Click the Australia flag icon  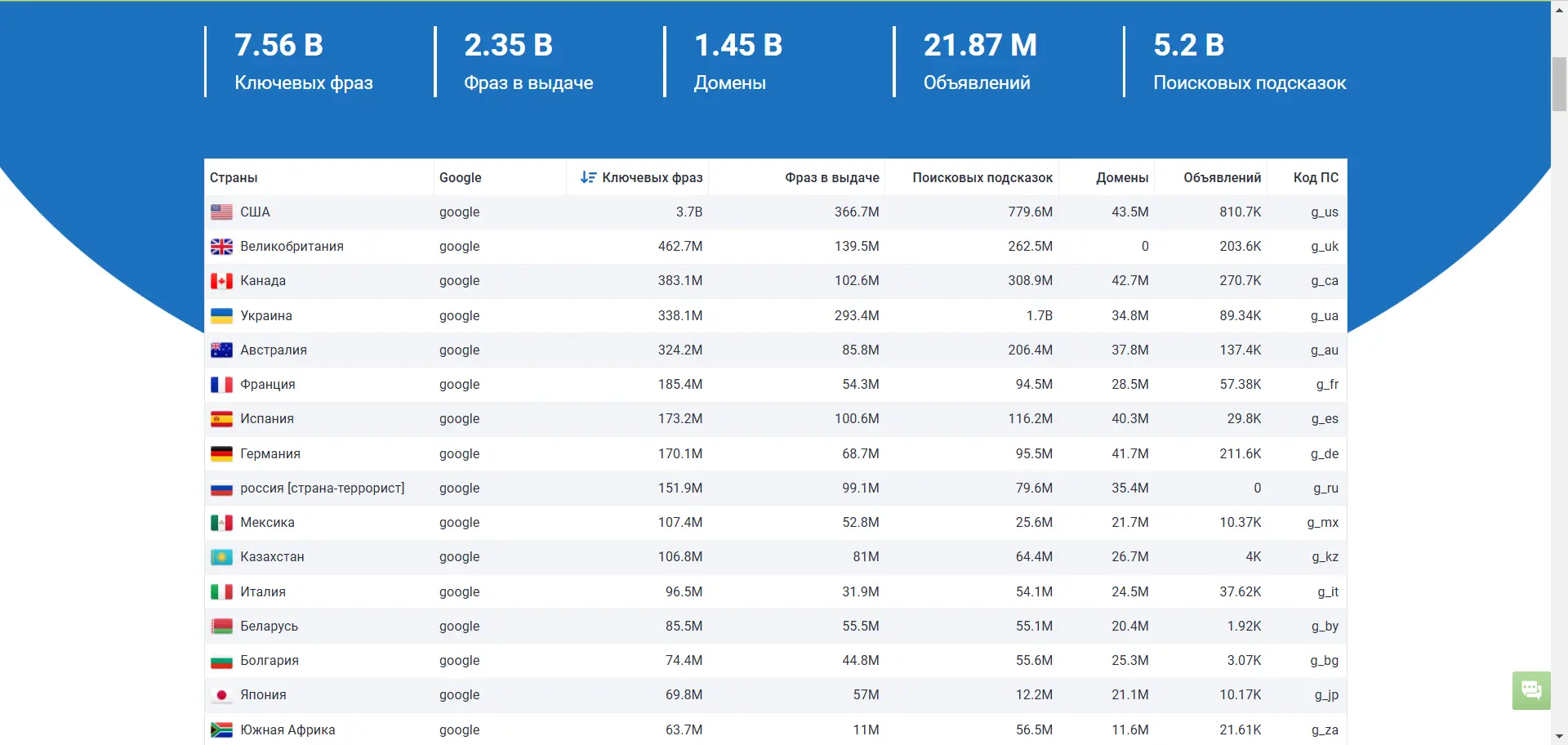tap(221, 350)
